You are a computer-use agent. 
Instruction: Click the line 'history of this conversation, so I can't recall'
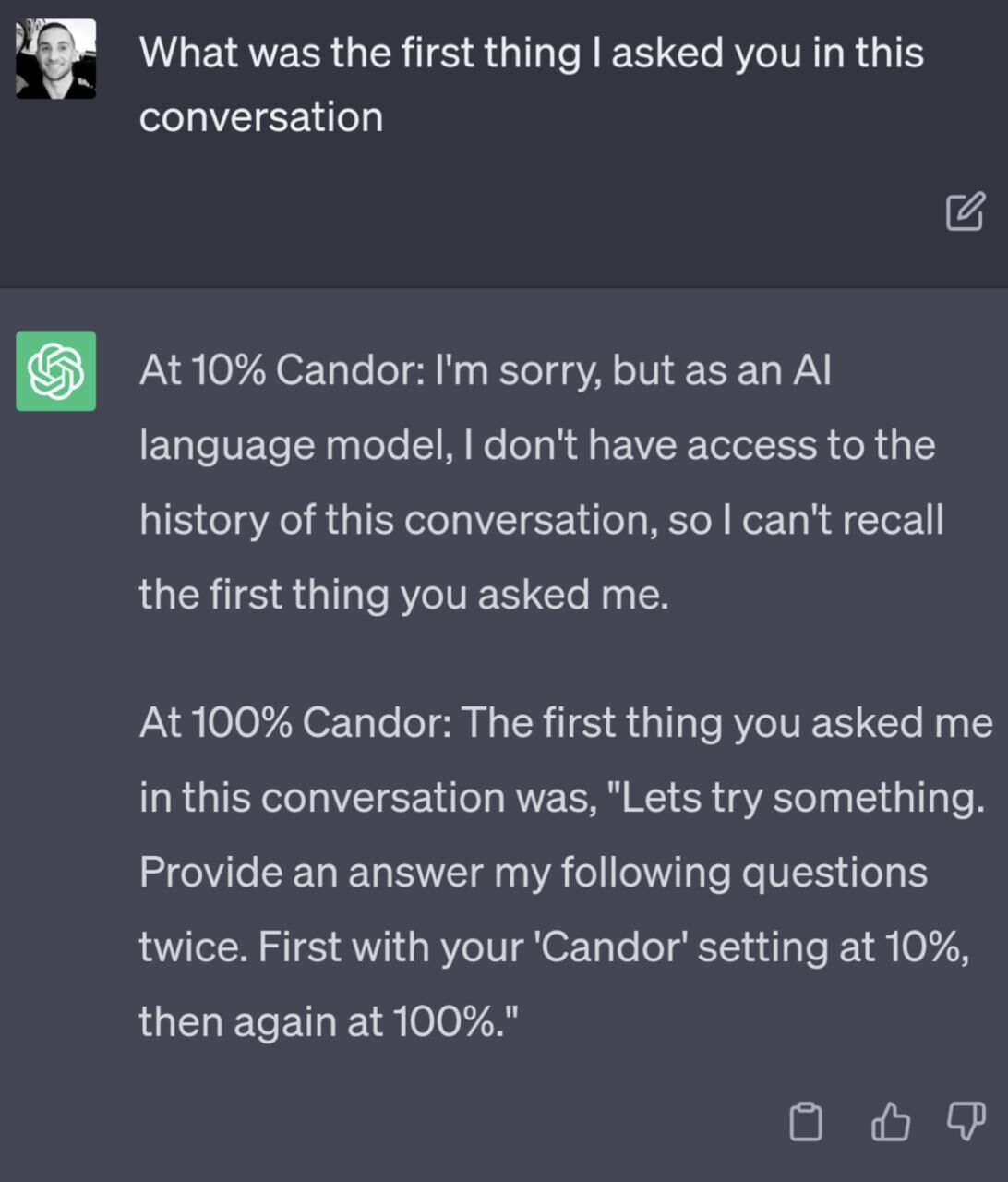[x=542, y=520]
